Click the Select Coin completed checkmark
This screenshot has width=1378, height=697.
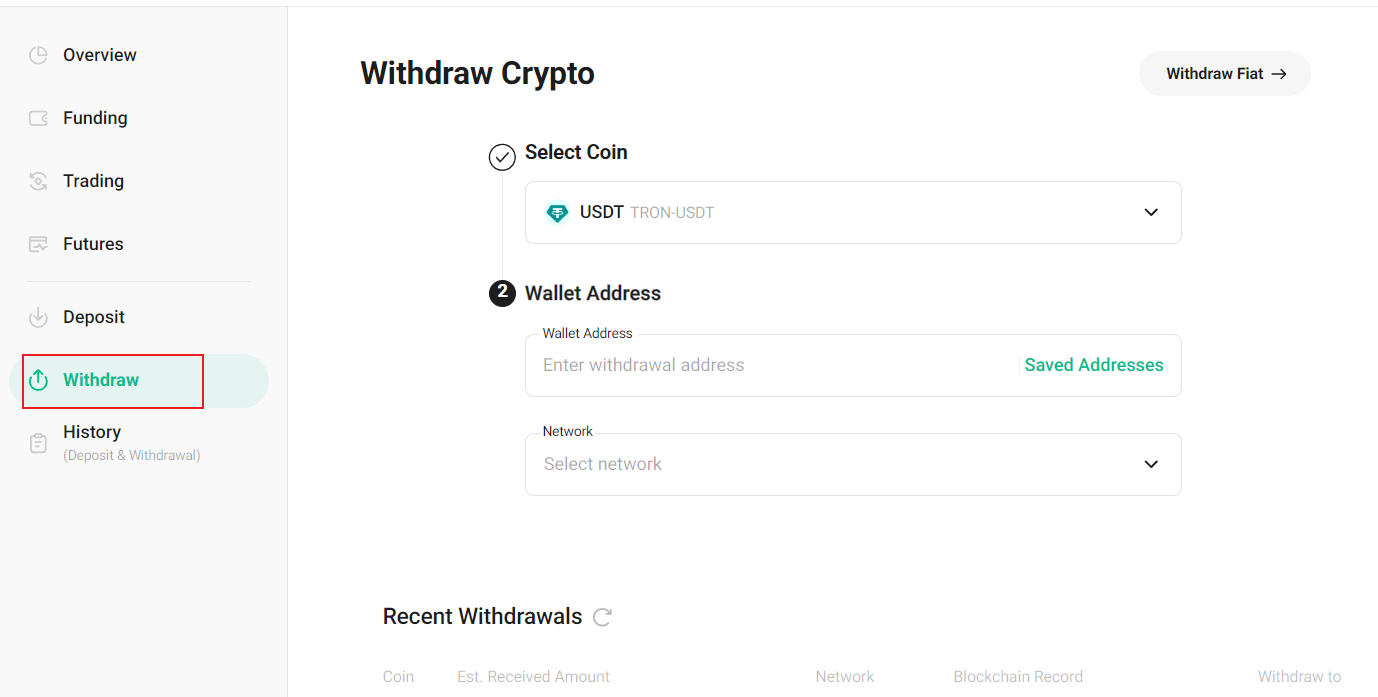501,157
